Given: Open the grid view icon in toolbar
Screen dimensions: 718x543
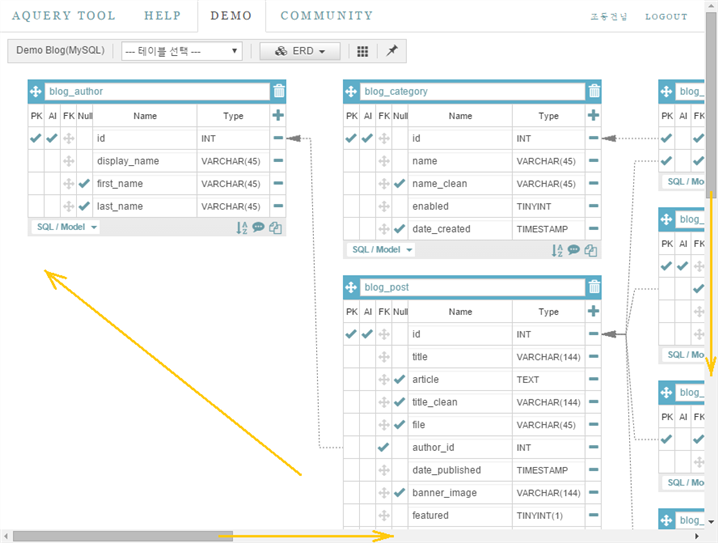Looking at the screenshot, I should [x=362, y=51].
